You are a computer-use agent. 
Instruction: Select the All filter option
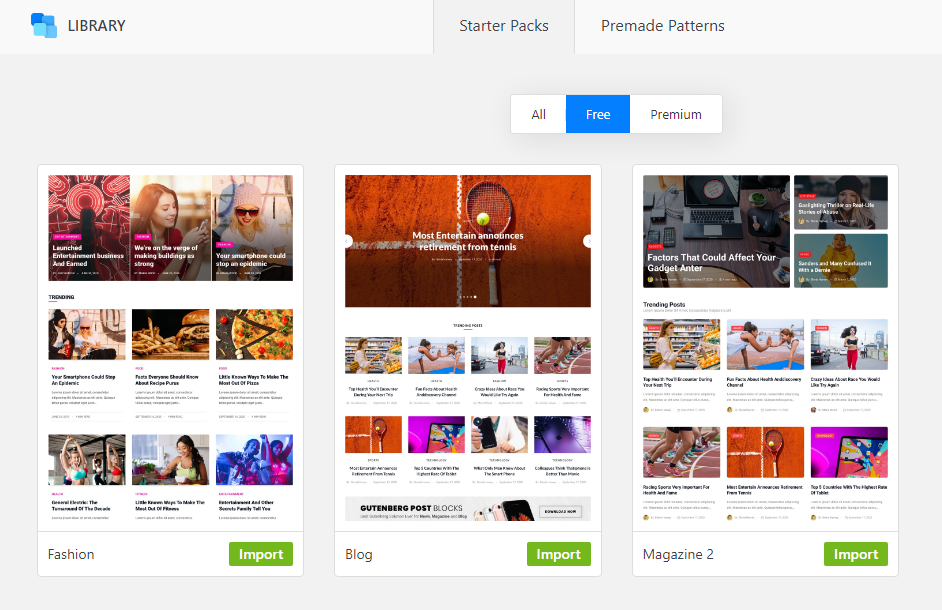(538, 114)
